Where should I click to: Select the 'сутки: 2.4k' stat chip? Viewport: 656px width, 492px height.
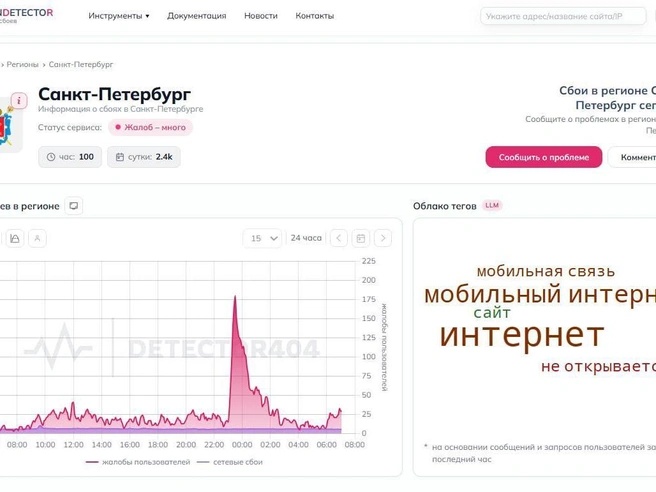[x=144, y=157]
